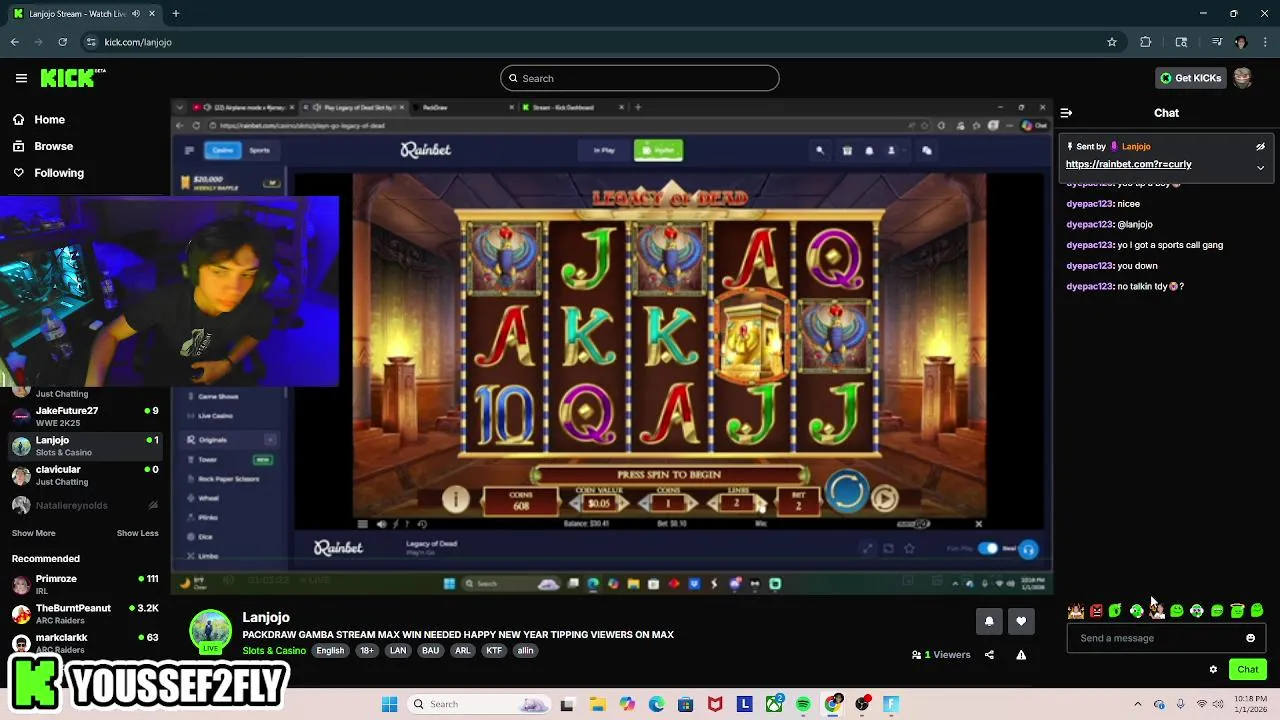Open the slot game menu icon
The height and width of the screenshot is (720, 1280).
coord(362,524)
